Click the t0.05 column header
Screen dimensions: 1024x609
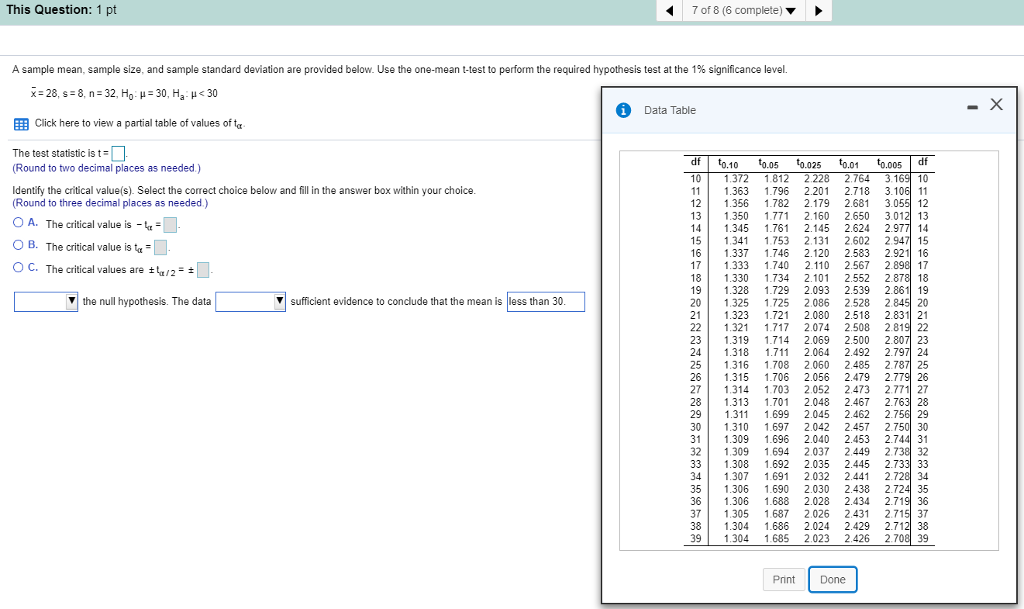click(x=769, y=163)
